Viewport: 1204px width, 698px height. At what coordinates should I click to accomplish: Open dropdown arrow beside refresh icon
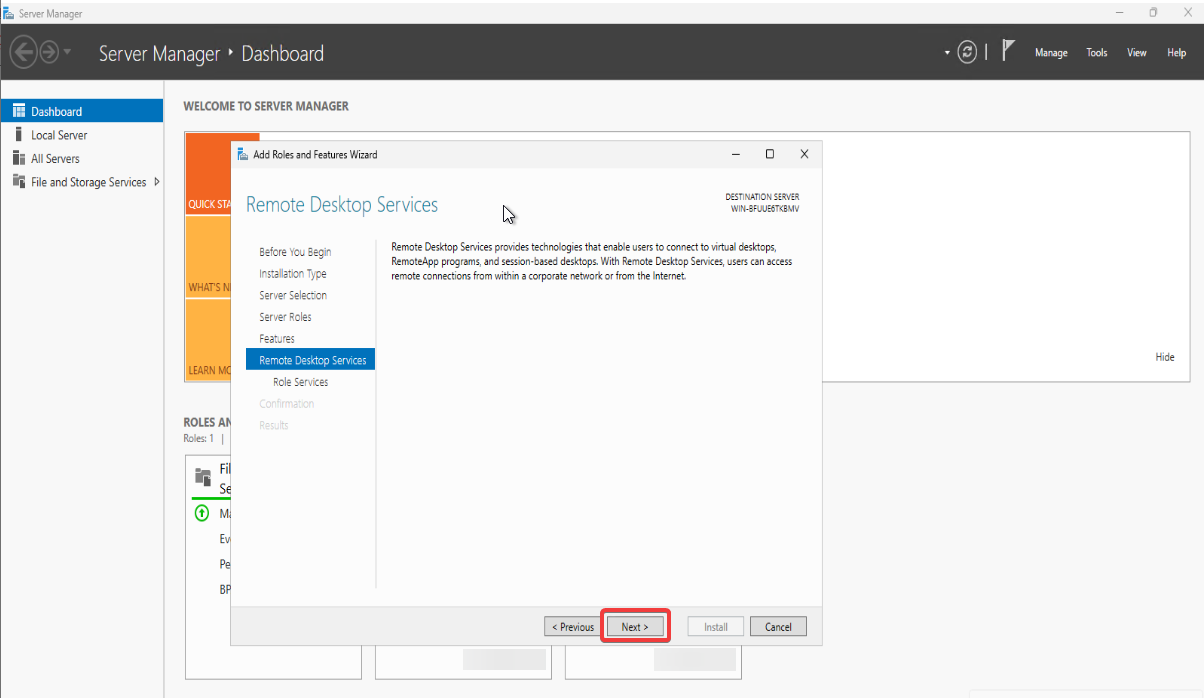point(947,53)
